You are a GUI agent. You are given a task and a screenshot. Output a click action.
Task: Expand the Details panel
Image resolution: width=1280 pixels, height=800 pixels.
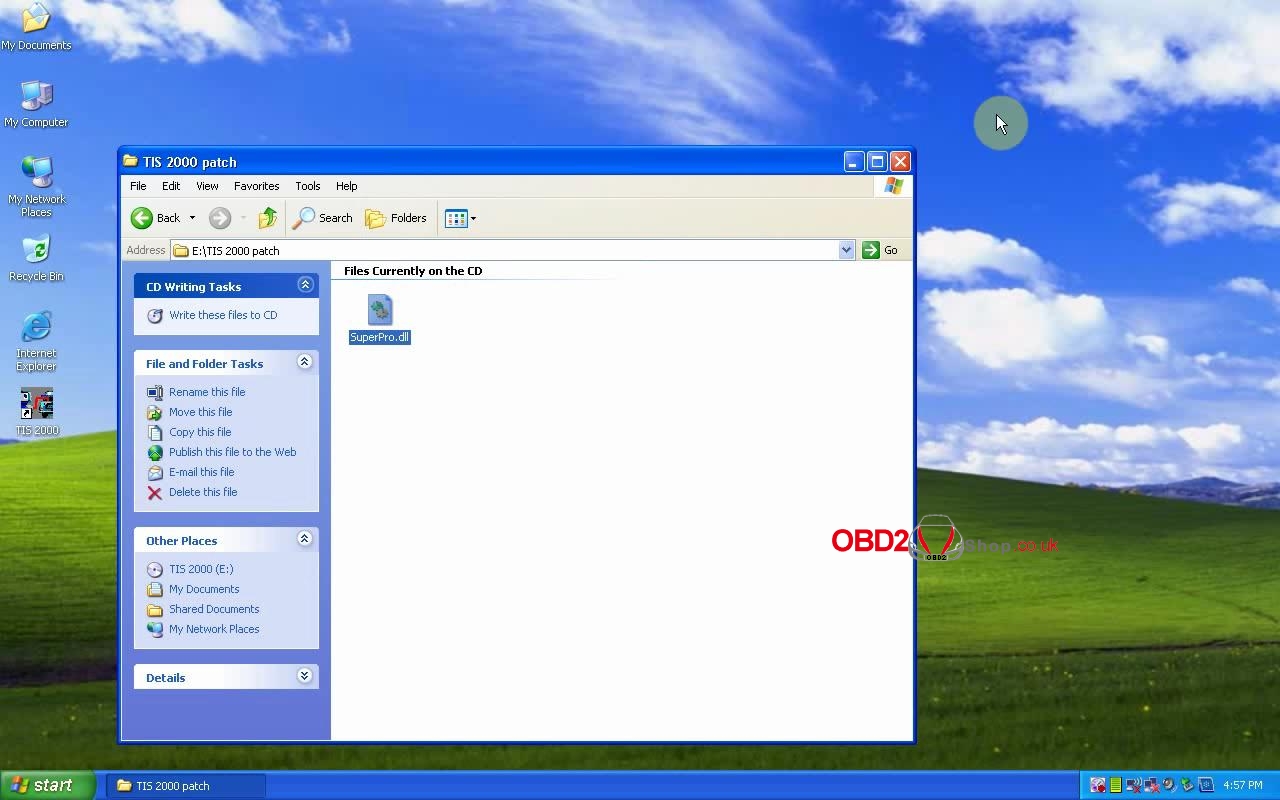point(305,677)
